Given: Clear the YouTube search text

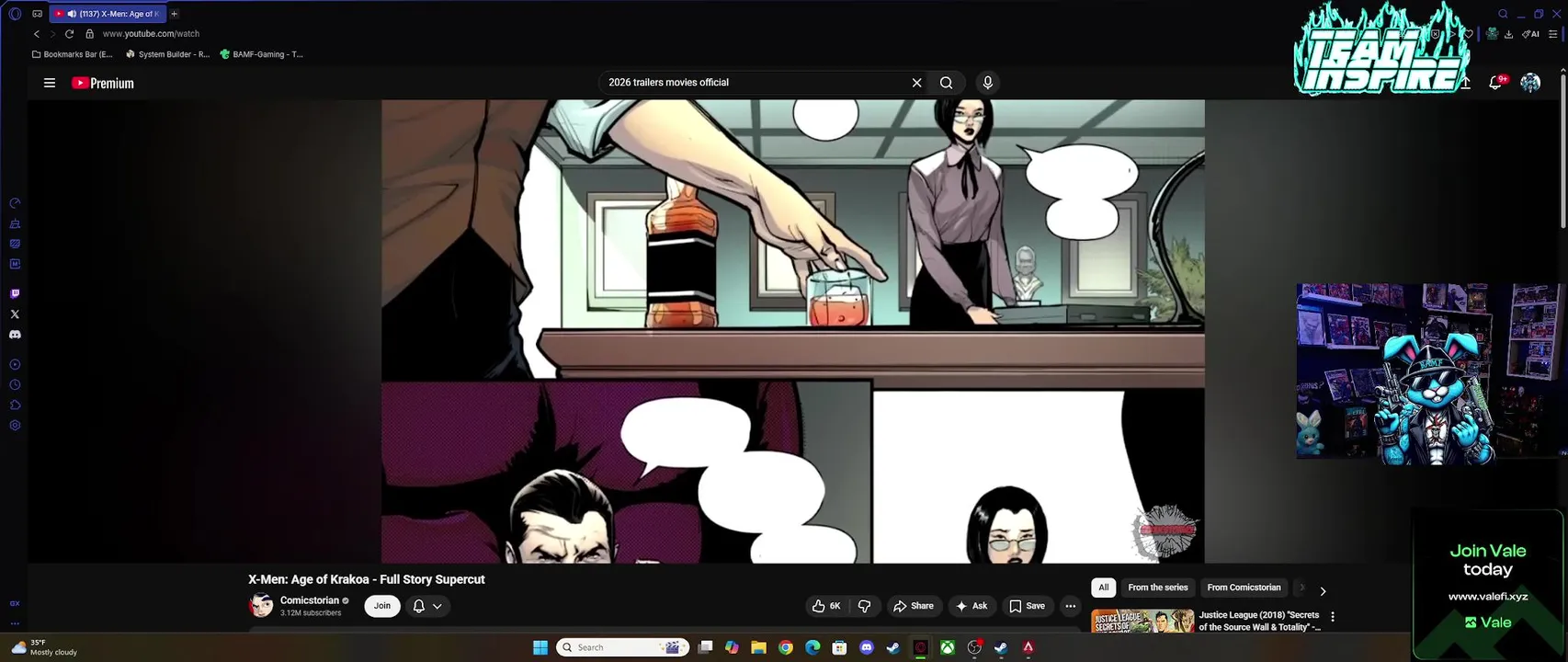Looking at the screenshot, I should click(x=916, y=83).
